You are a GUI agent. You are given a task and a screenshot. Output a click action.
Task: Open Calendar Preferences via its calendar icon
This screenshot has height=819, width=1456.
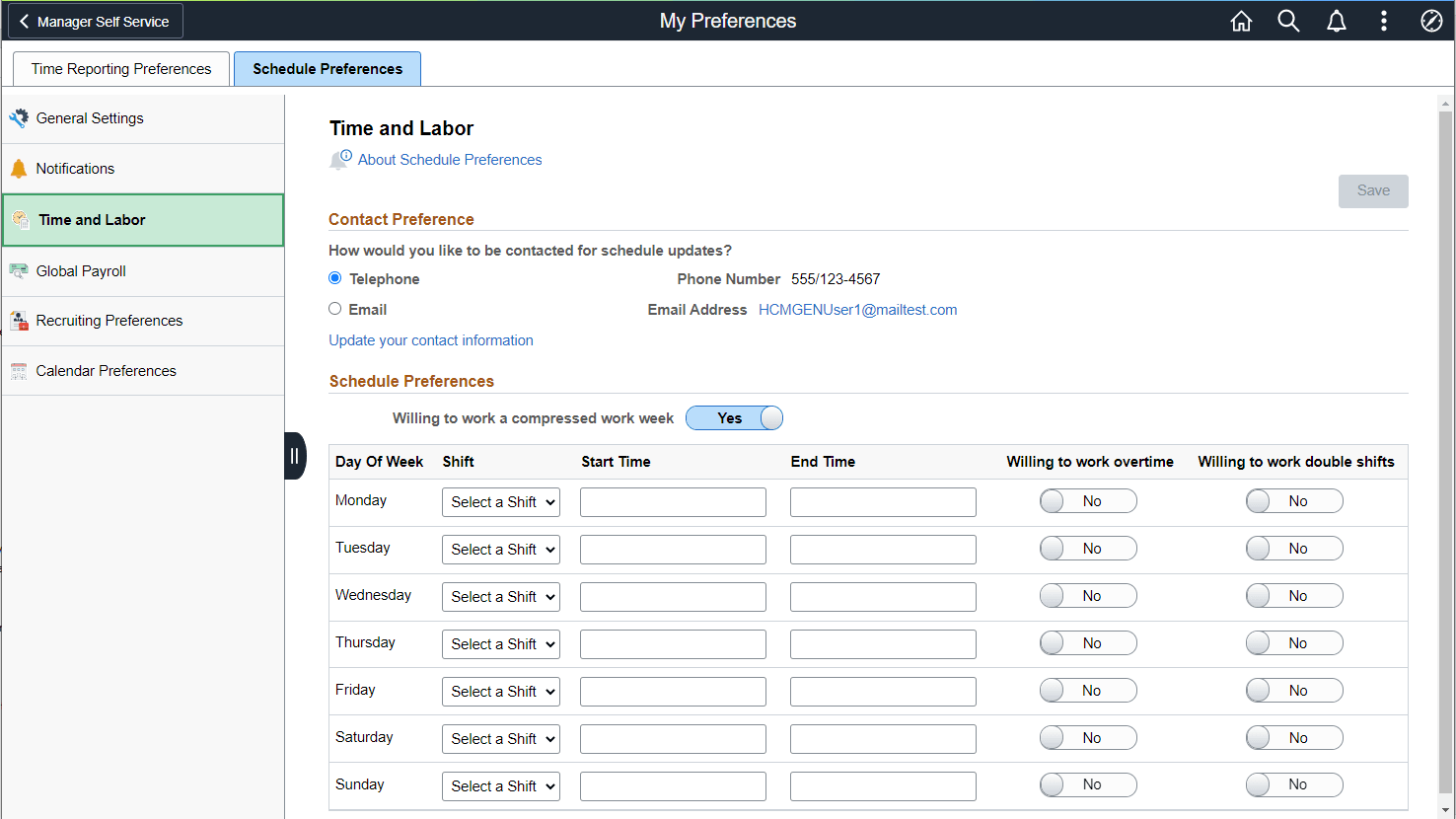coord(19,370)
